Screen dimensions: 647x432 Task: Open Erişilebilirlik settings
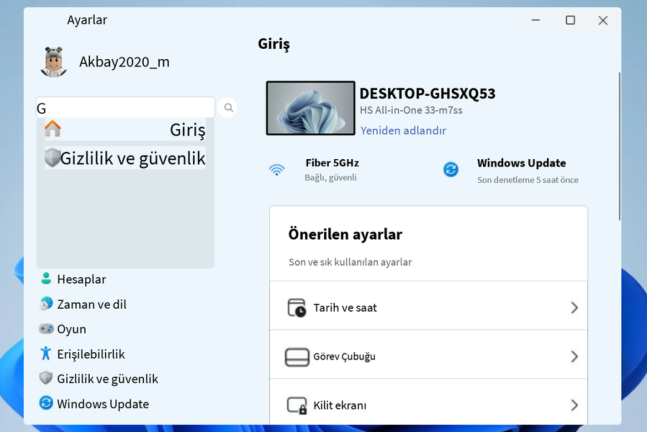point(91,354)
